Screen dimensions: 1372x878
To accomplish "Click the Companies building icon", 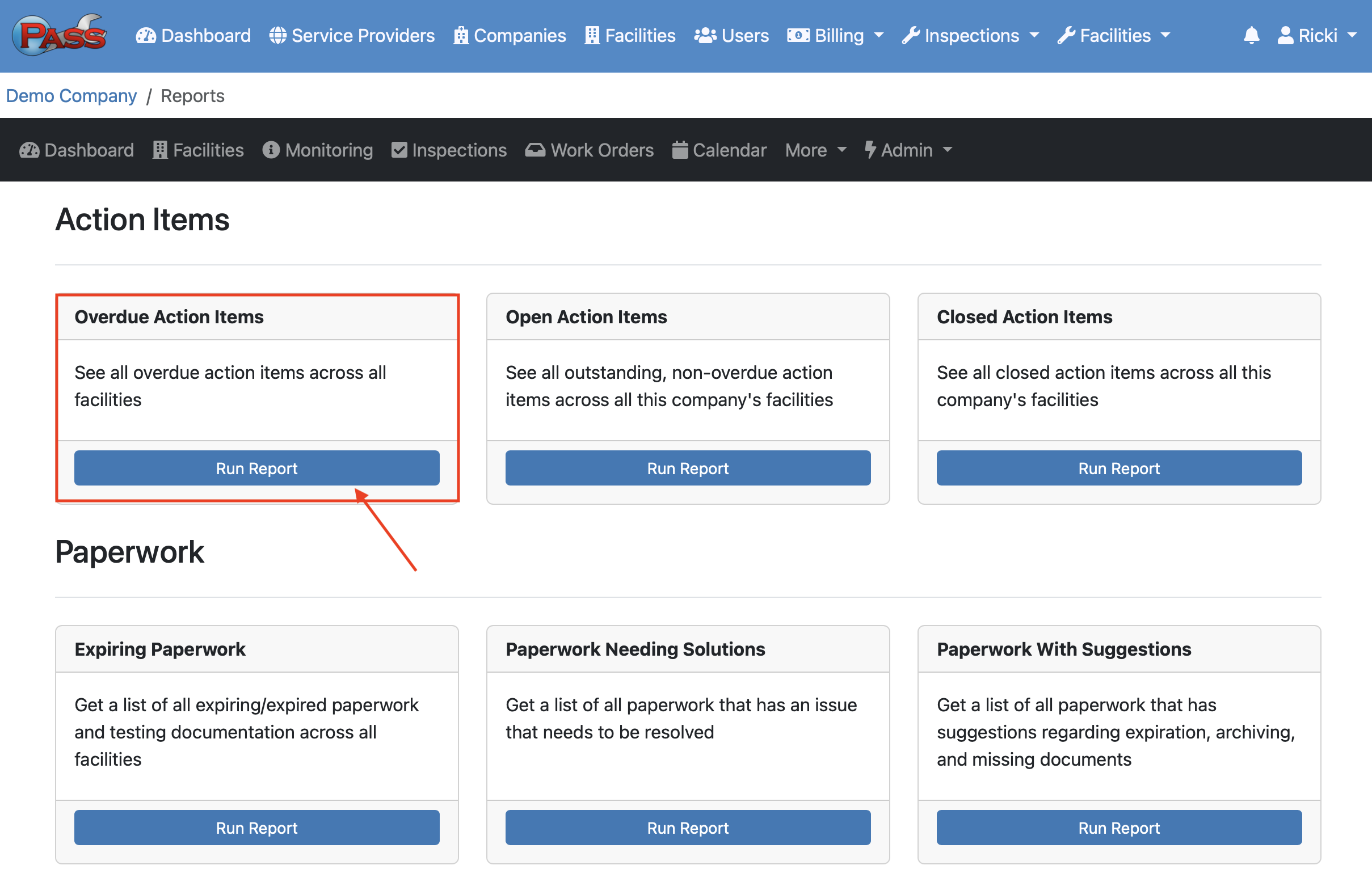I will pyautogui.click(x=461, y=35).
